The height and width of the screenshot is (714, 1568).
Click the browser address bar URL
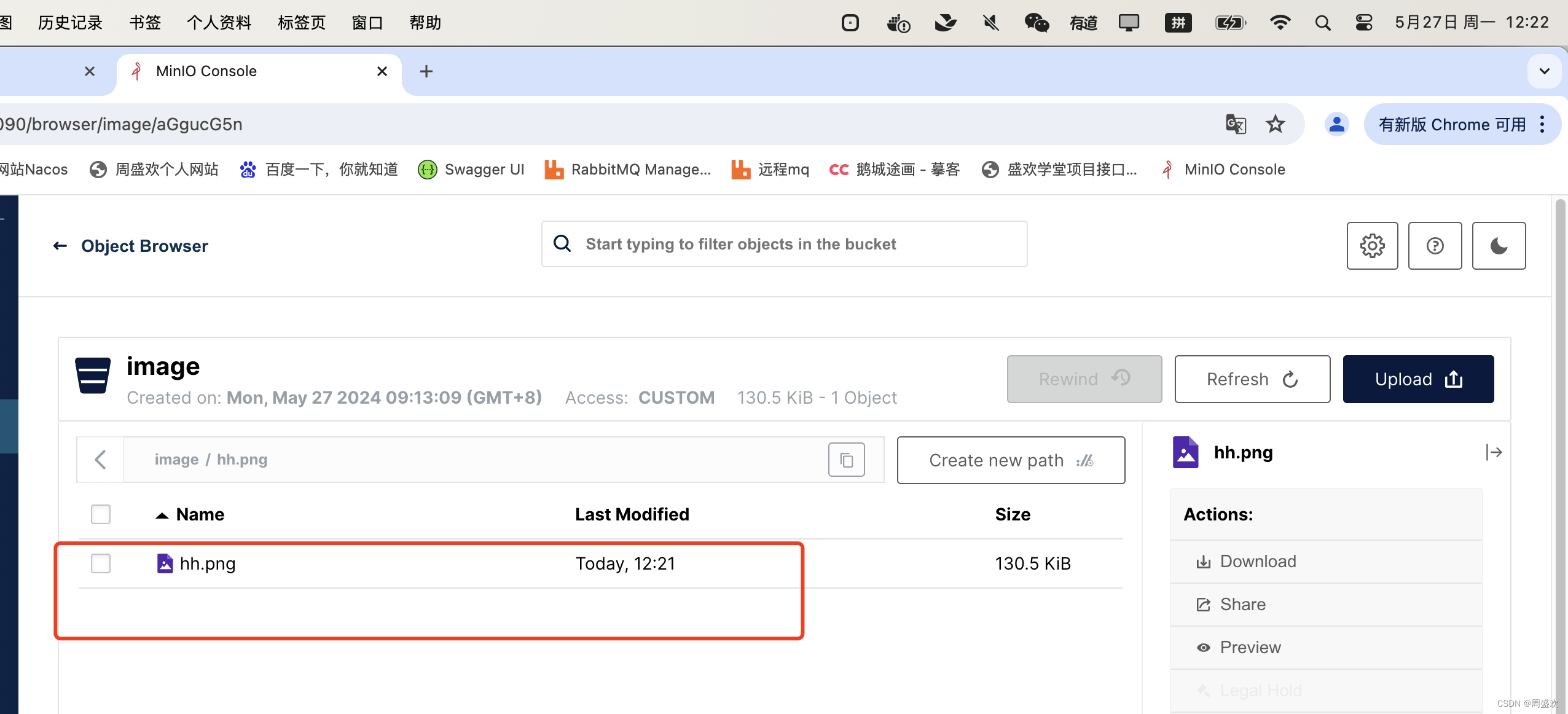(121, 124)
